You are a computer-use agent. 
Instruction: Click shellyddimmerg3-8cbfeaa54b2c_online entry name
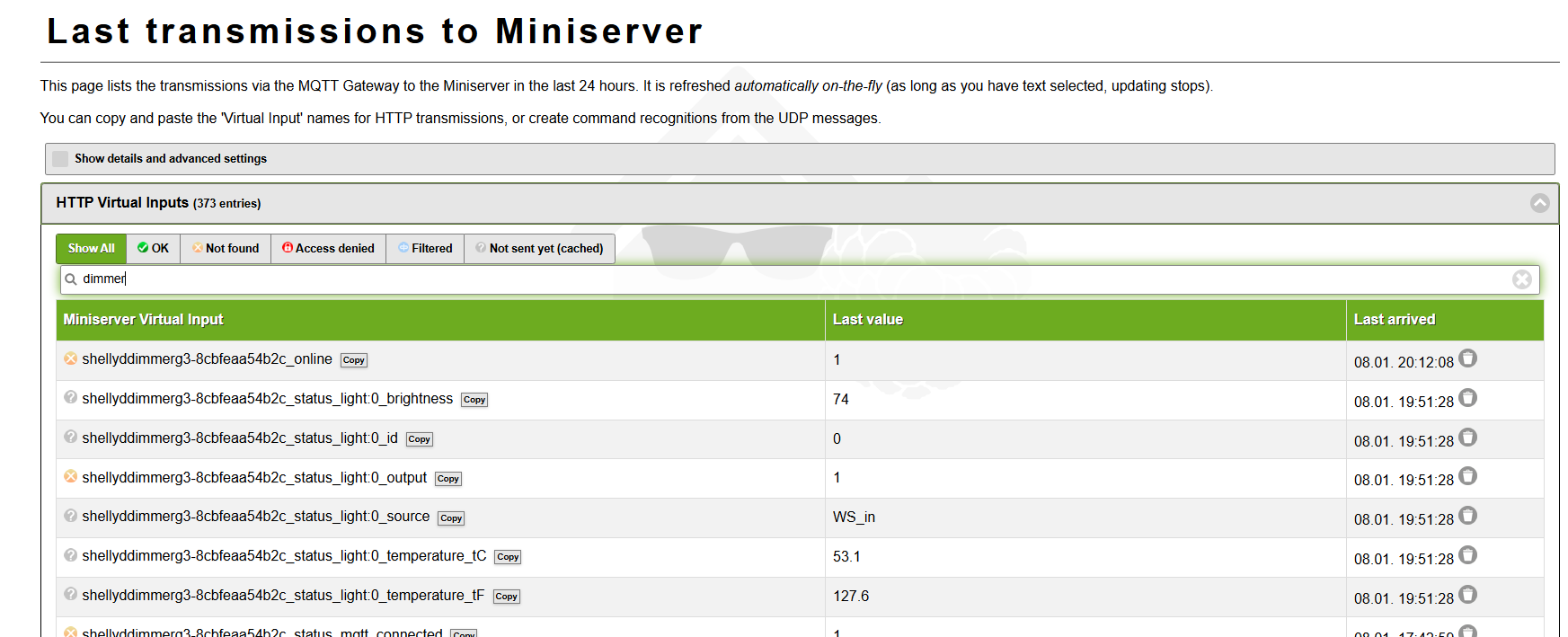point(207,359)
